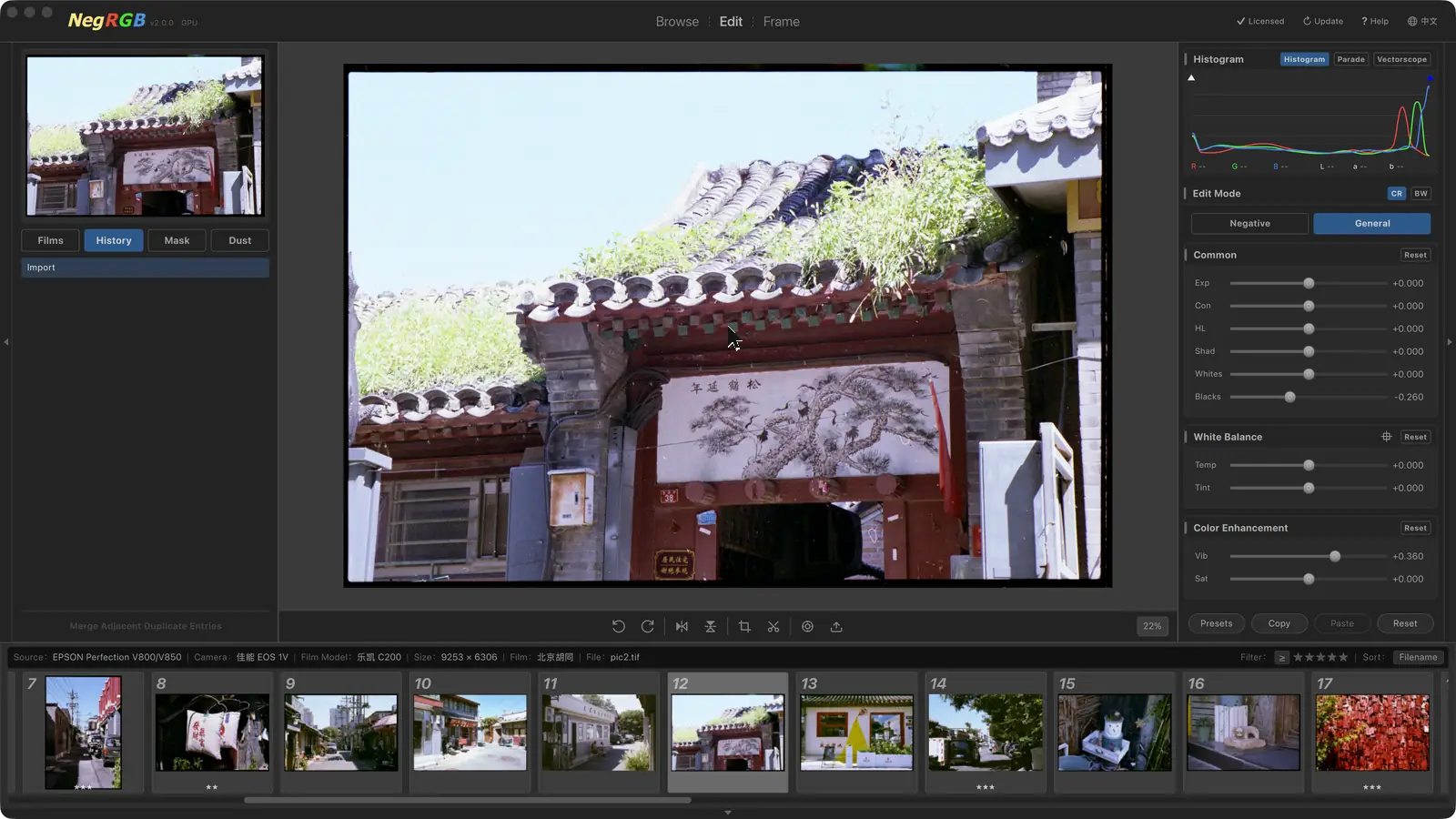Select Negative edit mode
The image size is (1456, 819).
tap(1249, 223)
